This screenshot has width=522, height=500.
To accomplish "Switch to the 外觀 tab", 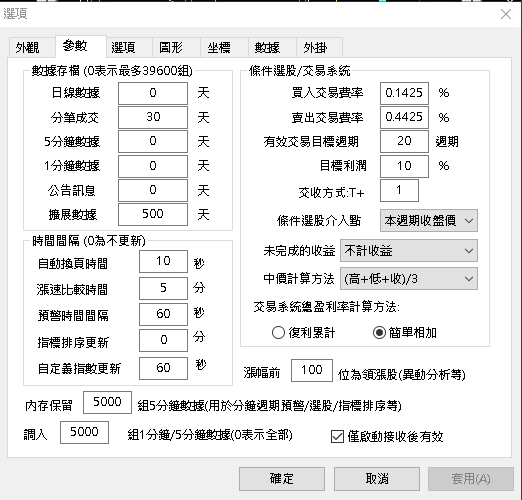I will point(28,47).
